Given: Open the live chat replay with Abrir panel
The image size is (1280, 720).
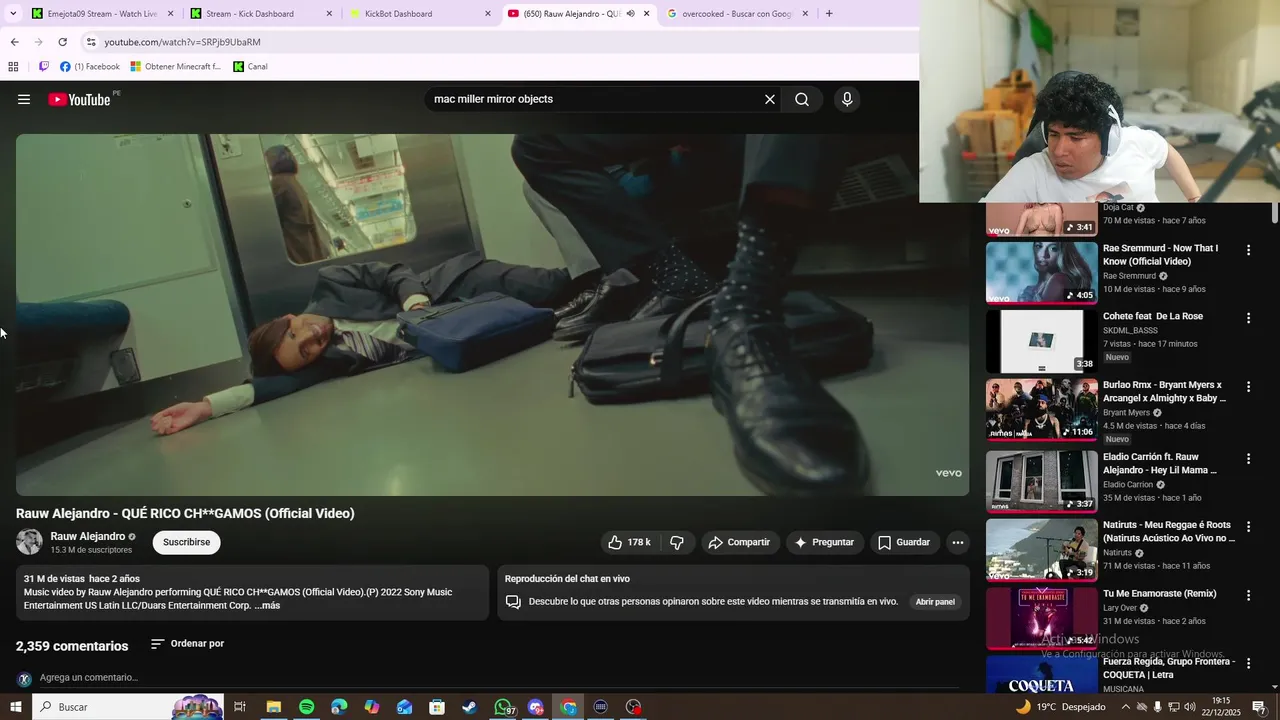Looking at the screenshot, I should [x=935, y=602].
